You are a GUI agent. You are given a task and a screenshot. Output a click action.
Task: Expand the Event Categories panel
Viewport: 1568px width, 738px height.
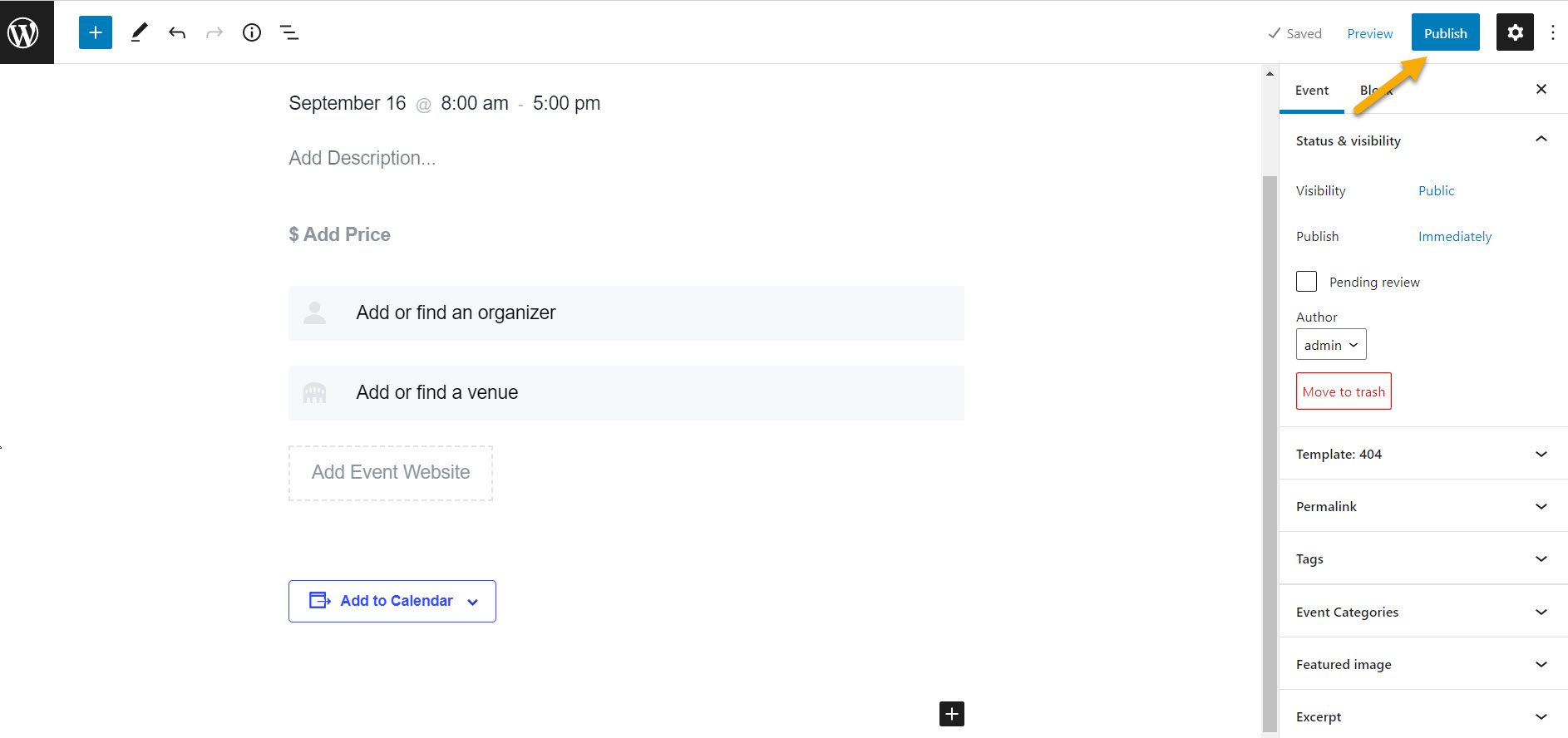tap(1422, 612)
